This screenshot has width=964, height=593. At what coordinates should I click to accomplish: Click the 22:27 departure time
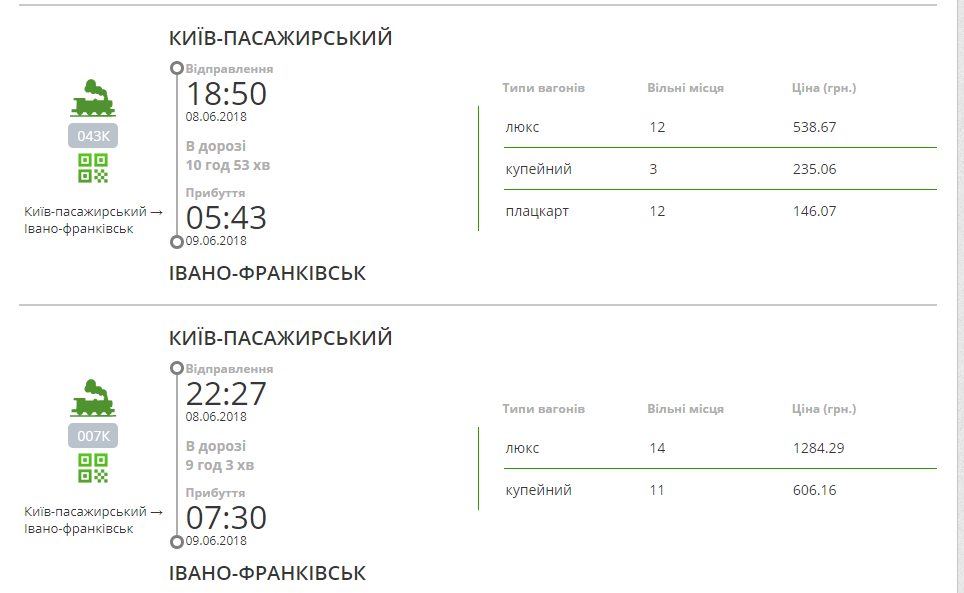(226, 394)
